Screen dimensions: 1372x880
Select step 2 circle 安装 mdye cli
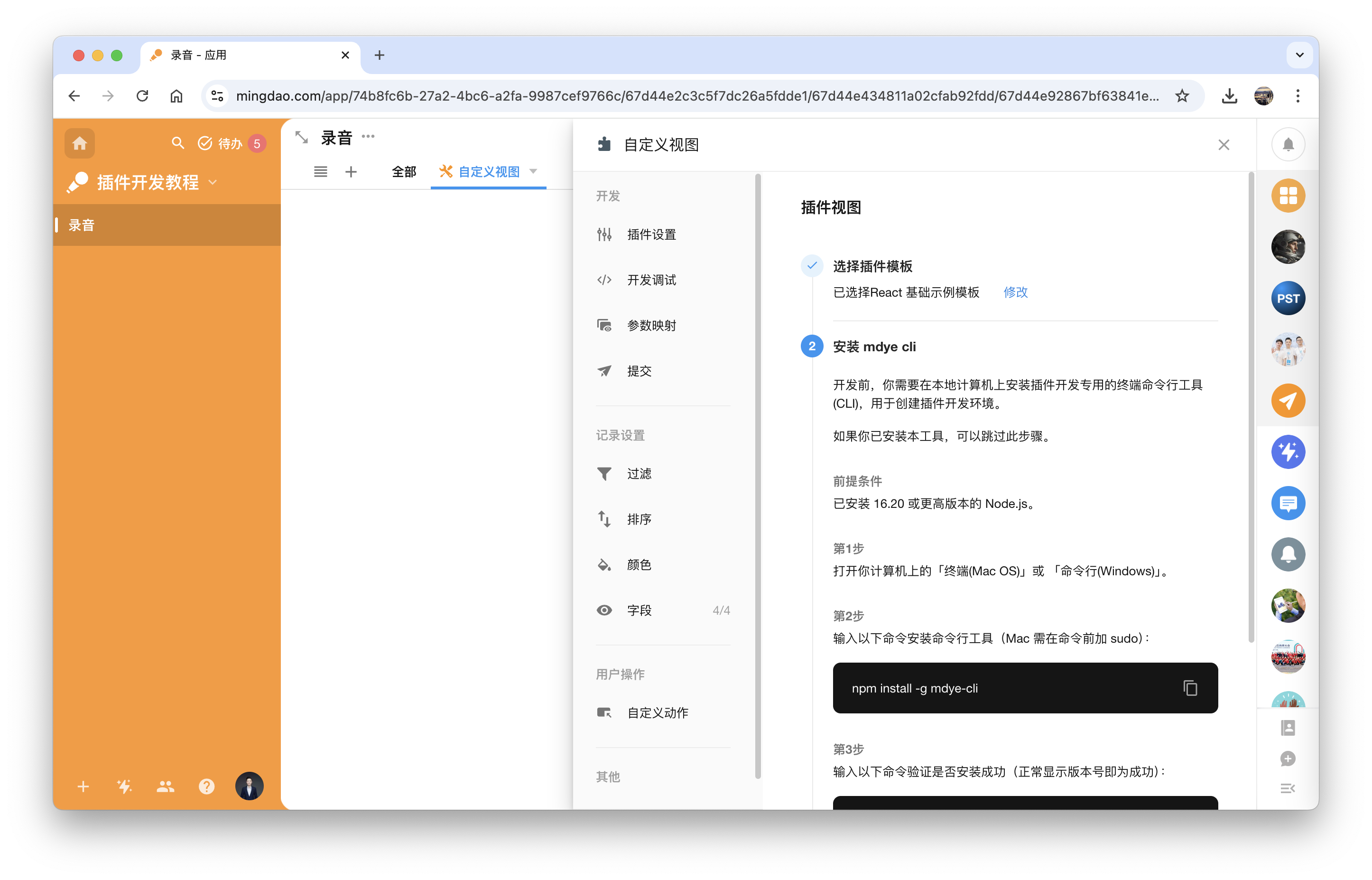pyautogui.click(x=812, y=346)
